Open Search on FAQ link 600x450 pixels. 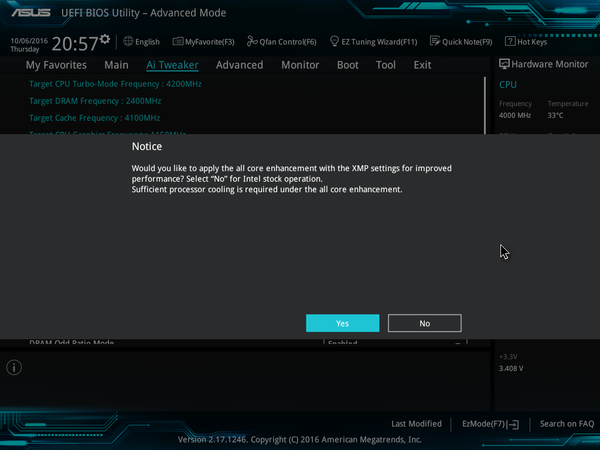click(x=567, y=424)
